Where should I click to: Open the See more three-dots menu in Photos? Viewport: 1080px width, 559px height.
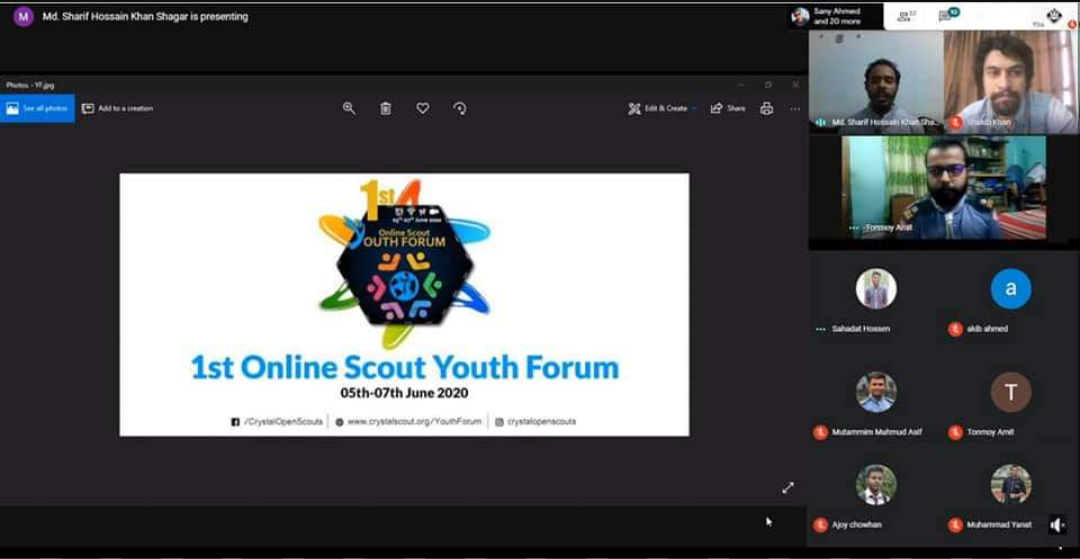[795, 109]
